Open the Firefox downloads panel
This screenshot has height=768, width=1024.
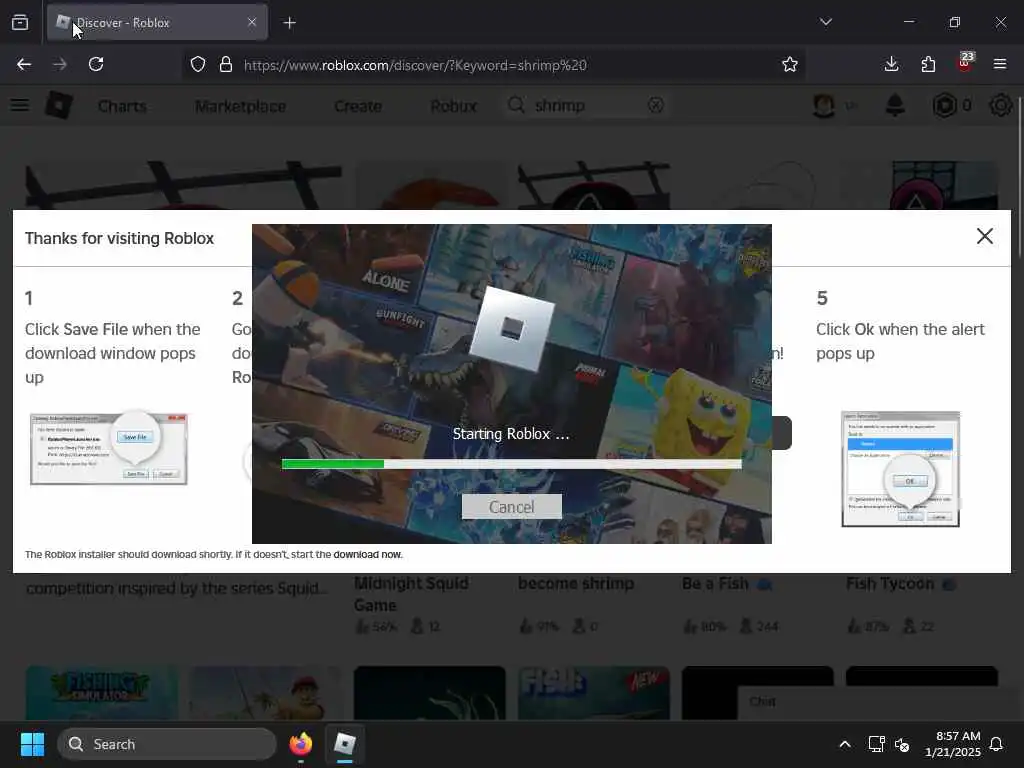[891, 64]
